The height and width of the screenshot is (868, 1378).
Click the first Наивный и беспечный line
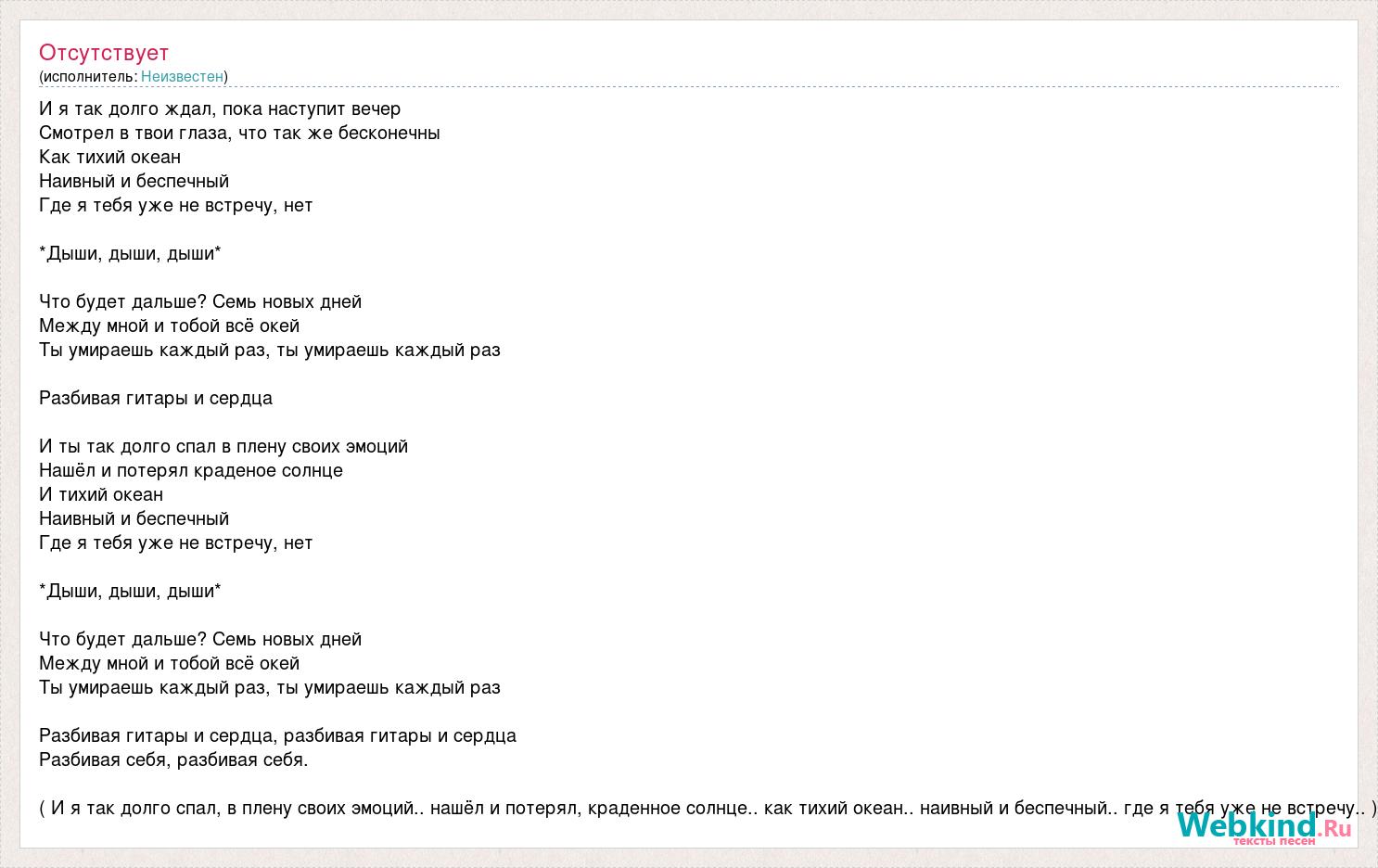pyautogui.click(x=134, y=181)
